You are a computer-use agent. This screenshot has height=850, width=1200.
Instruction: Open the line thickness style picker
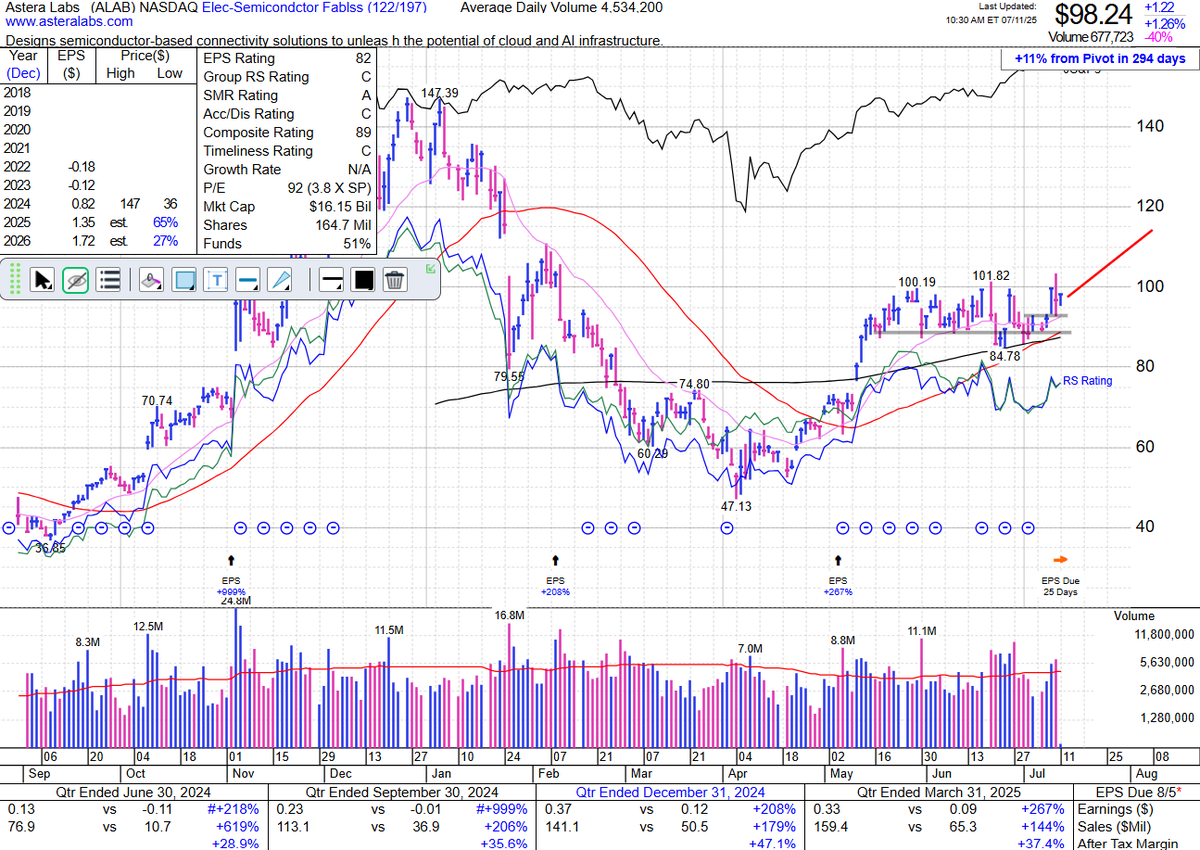tap(333, 280)
